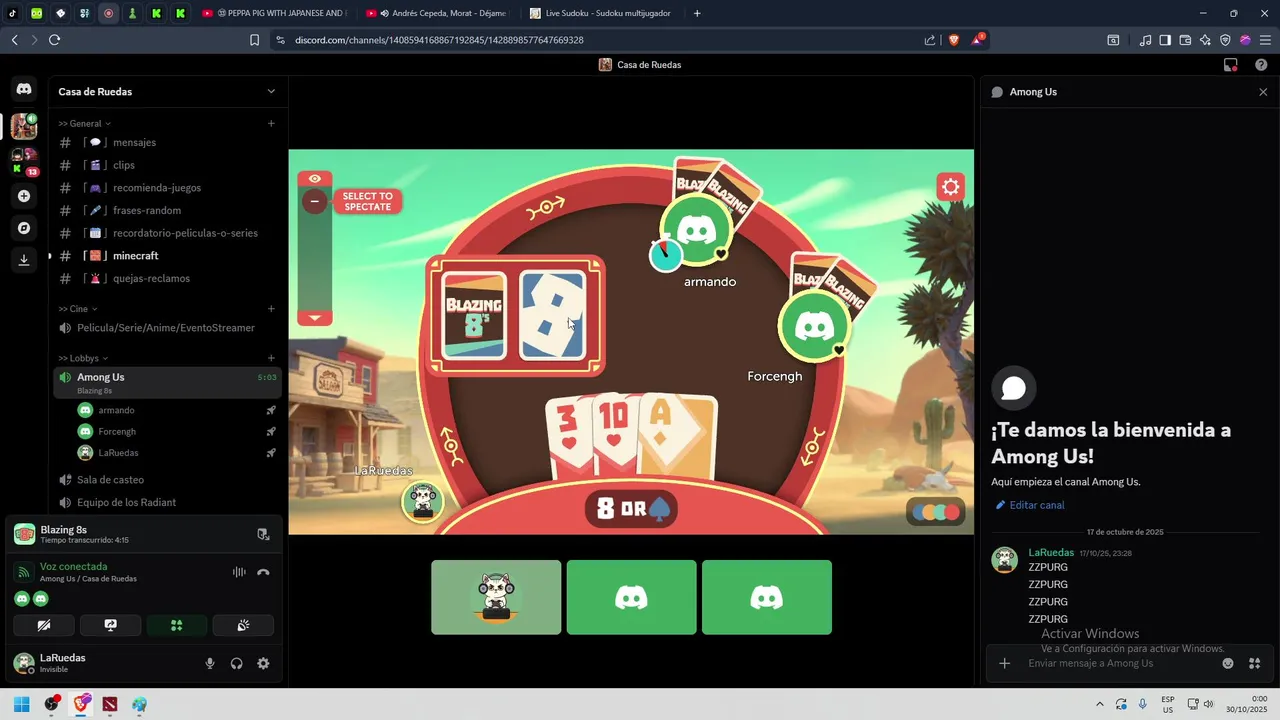
Task: Open apps launcher next to emoji button
Action: (1254, 663)
